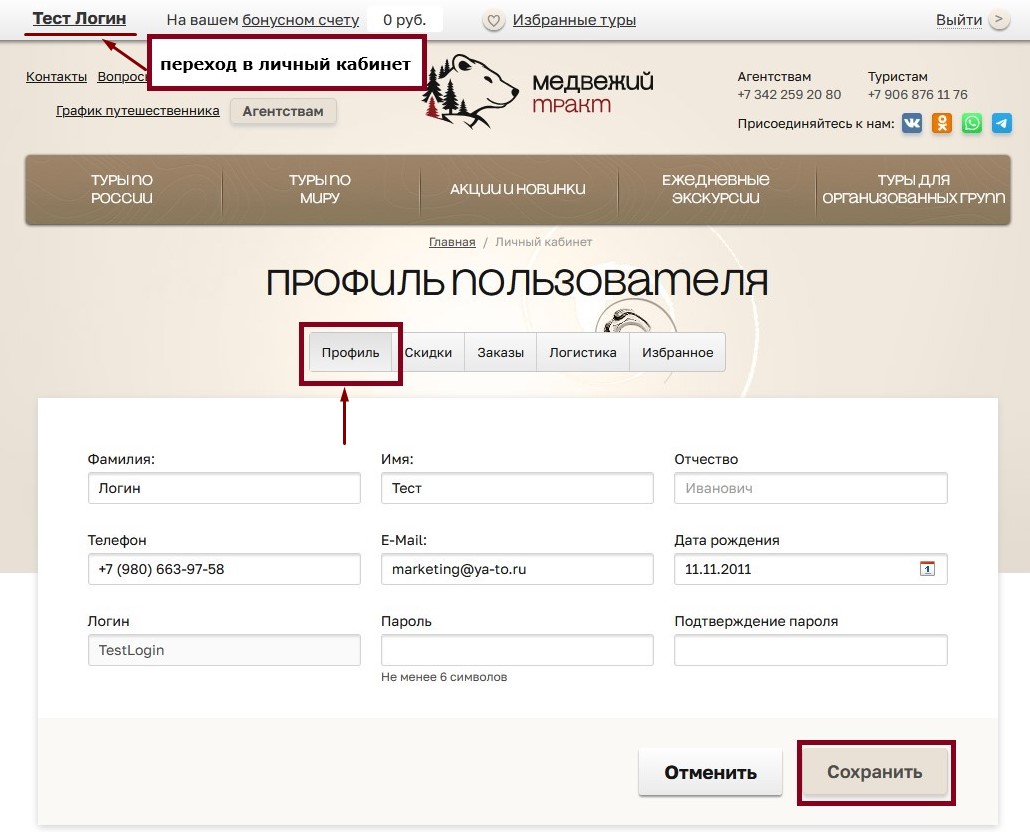Click the arrow icon next to Выйти
The width and height of the screenshot is (1030, 832).
998,20
